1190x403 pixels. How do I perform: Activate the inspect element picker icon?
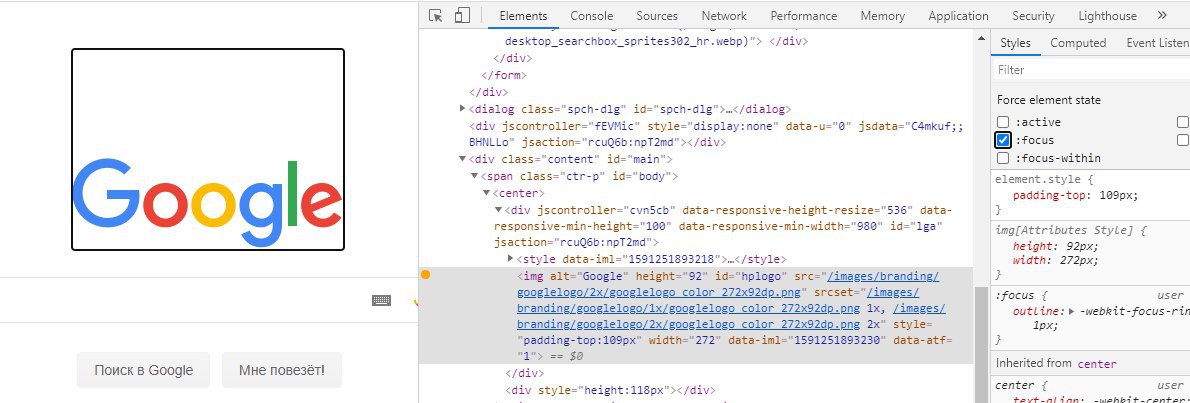(436, 16)
